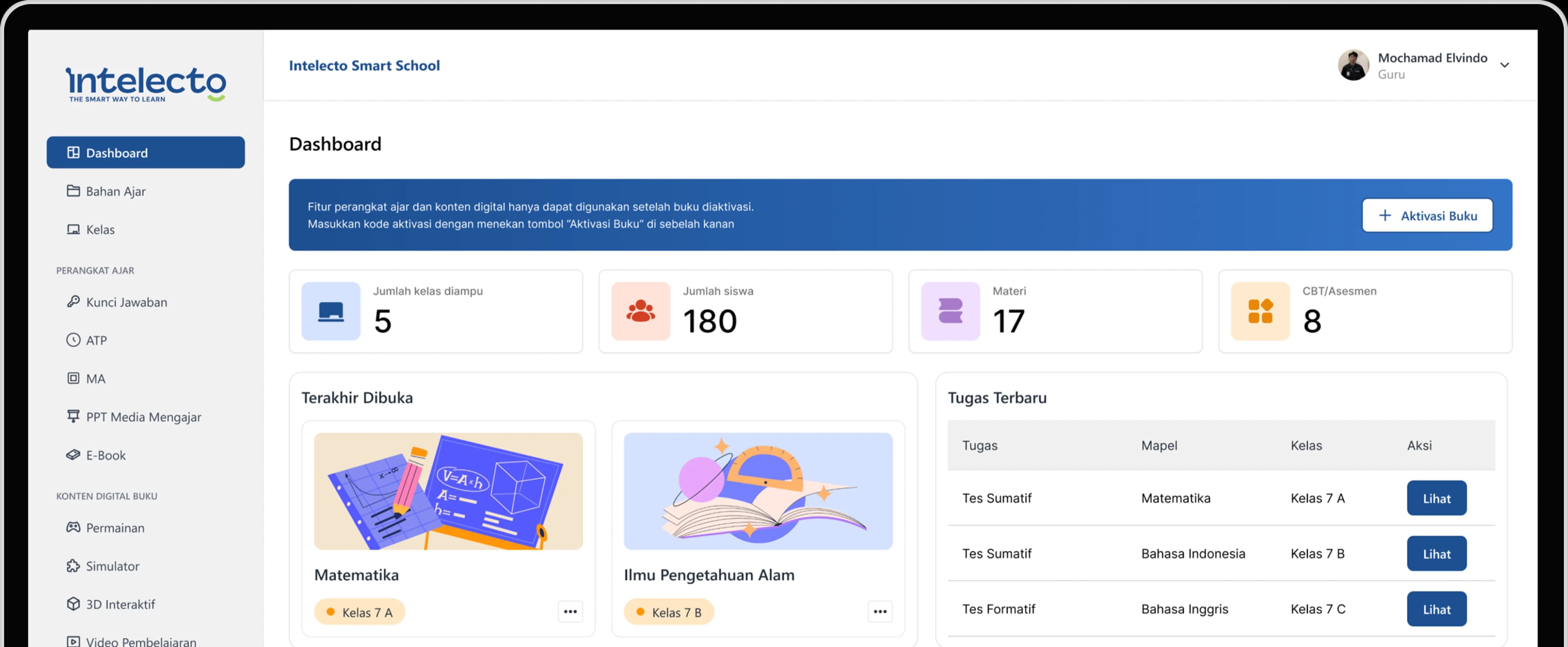Click Lihat for Tes Sumatif Bahasa Indonesia
Viewport: 1568px width, 647px height.
point(1437,554)
